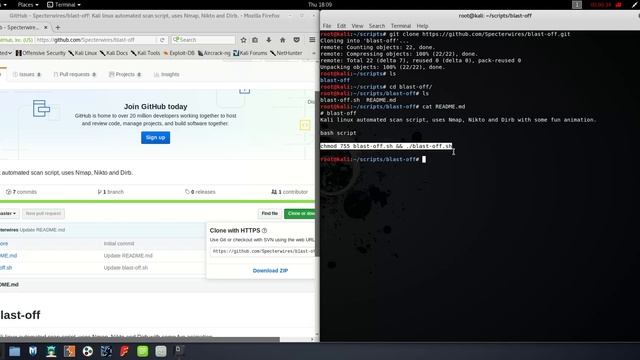This screenshot has height=360, width=640.
Task: Open the README.md file row link
Action: pos(8,256)
